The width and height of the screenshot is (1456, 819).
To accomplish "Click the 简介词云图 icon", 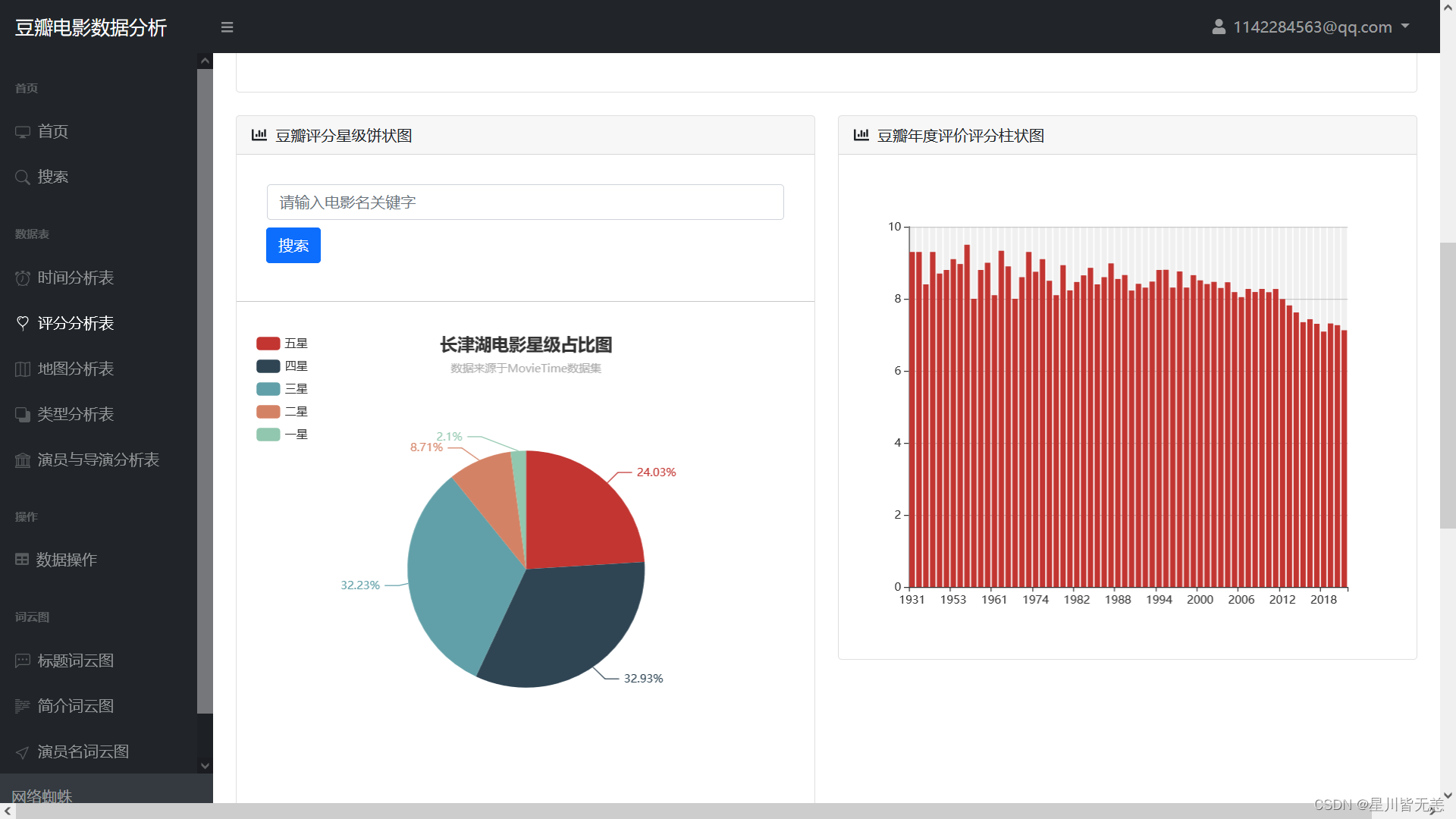I will [x=23, y=707].
